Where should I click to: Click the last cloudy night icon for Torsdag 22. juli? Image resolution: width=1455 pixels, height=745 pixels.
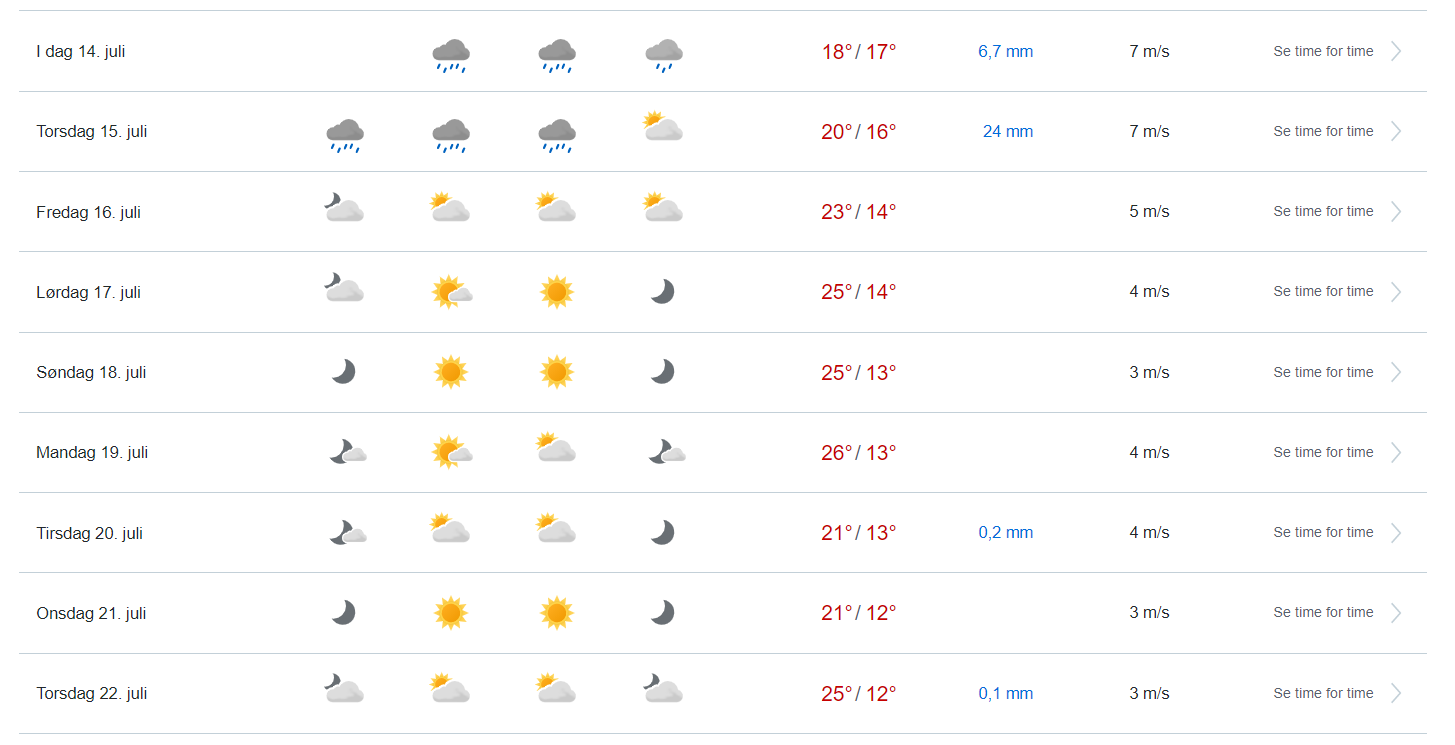pyautogui.click(x=663, y=689)
